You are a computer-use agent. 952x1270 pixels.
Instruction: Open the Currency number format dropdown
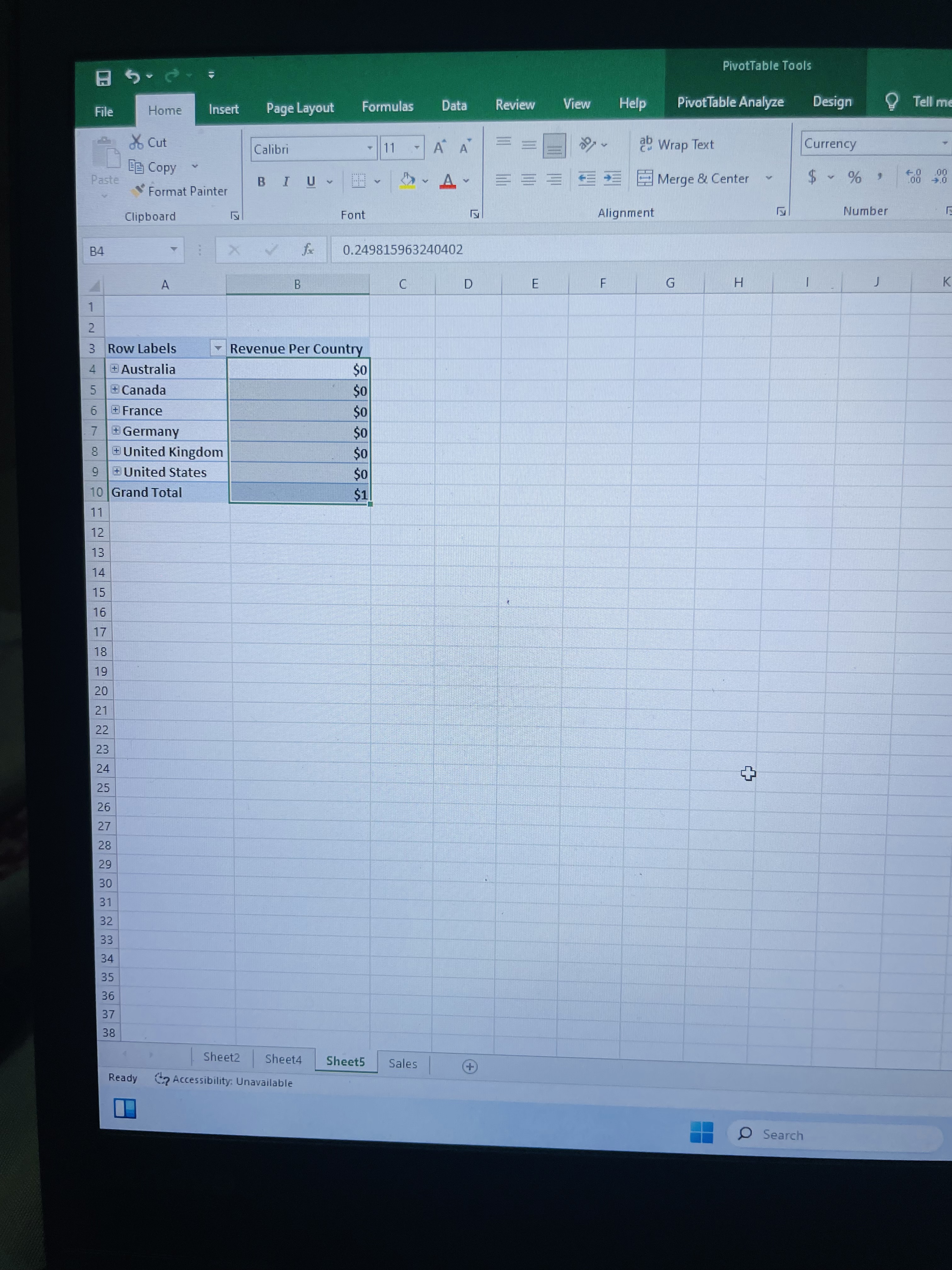[945, 143]
